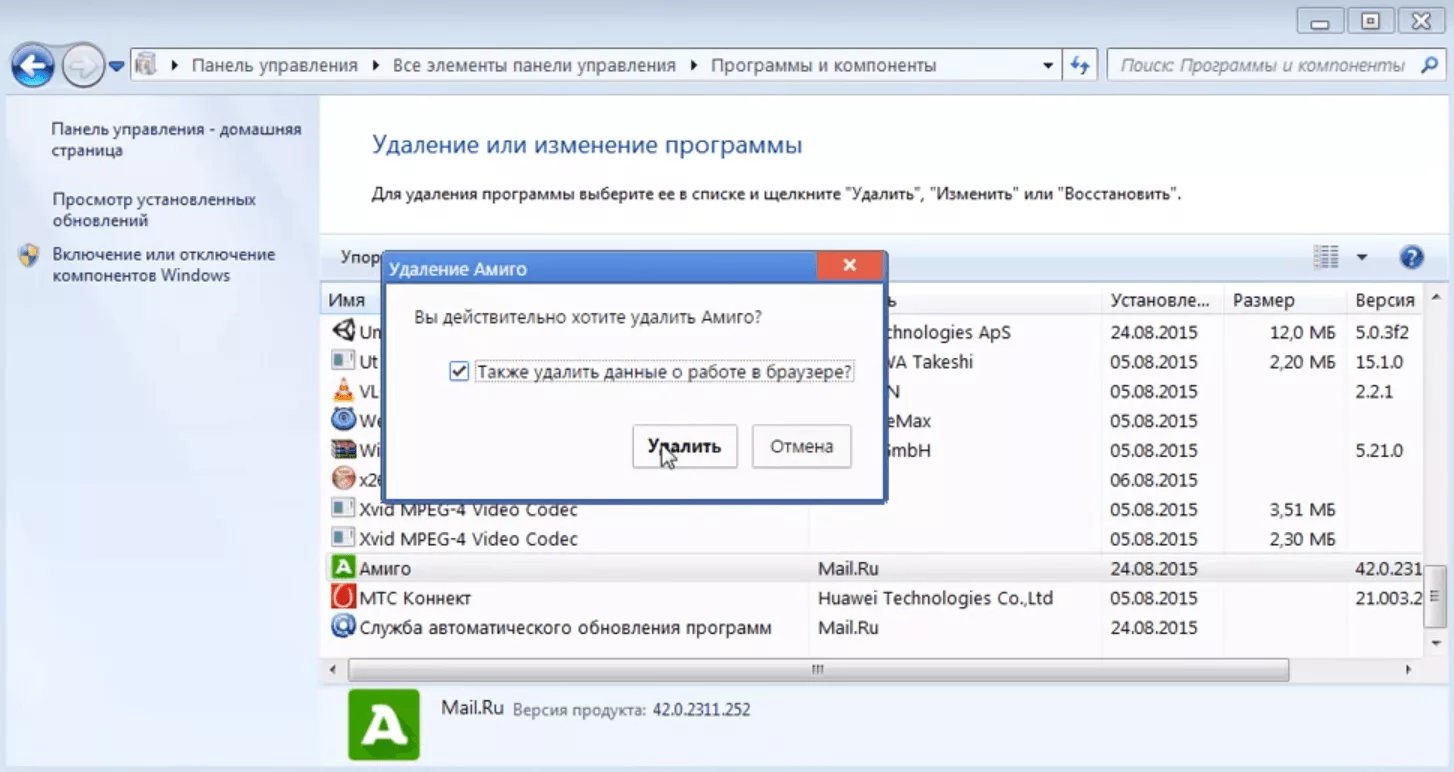Click the Xvid codec icon with 3,51 МБ
Screen dimensions: 1454x772
pyautogui.click(x=343, y=509)
